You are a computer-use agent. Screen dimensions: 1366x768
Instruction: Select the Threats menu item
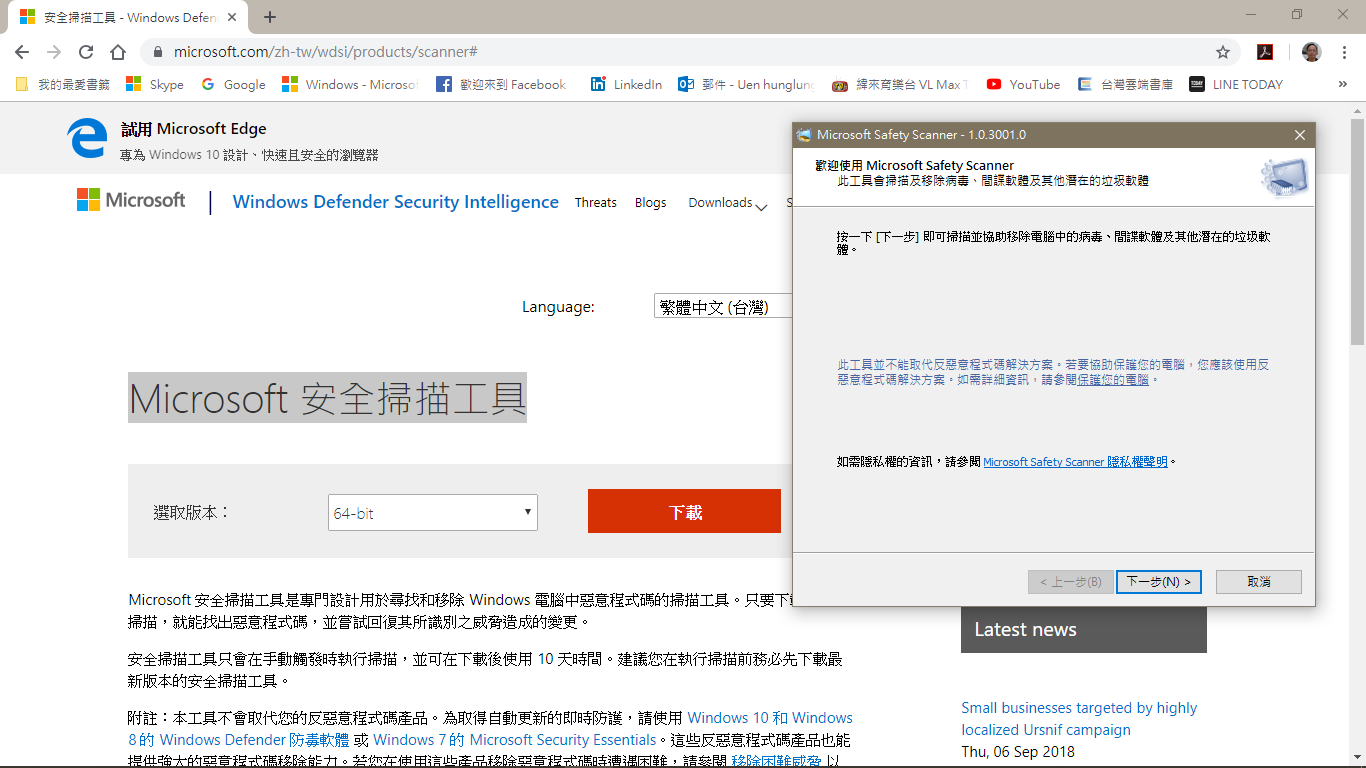point(596,202)
